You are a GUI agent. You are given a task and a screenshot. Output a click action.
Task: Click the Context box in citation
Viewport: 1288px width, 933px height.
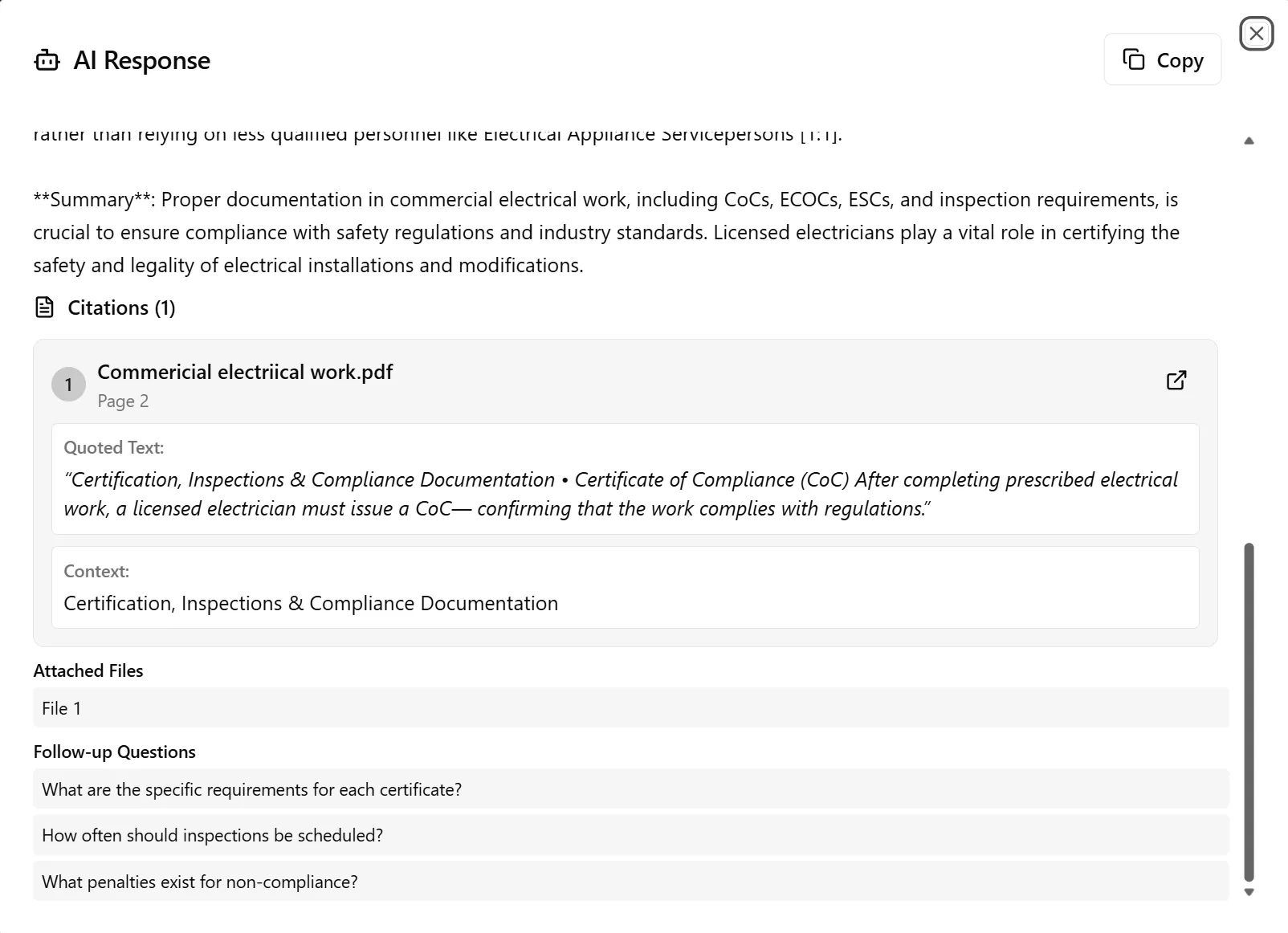click(x=625, y=588)
